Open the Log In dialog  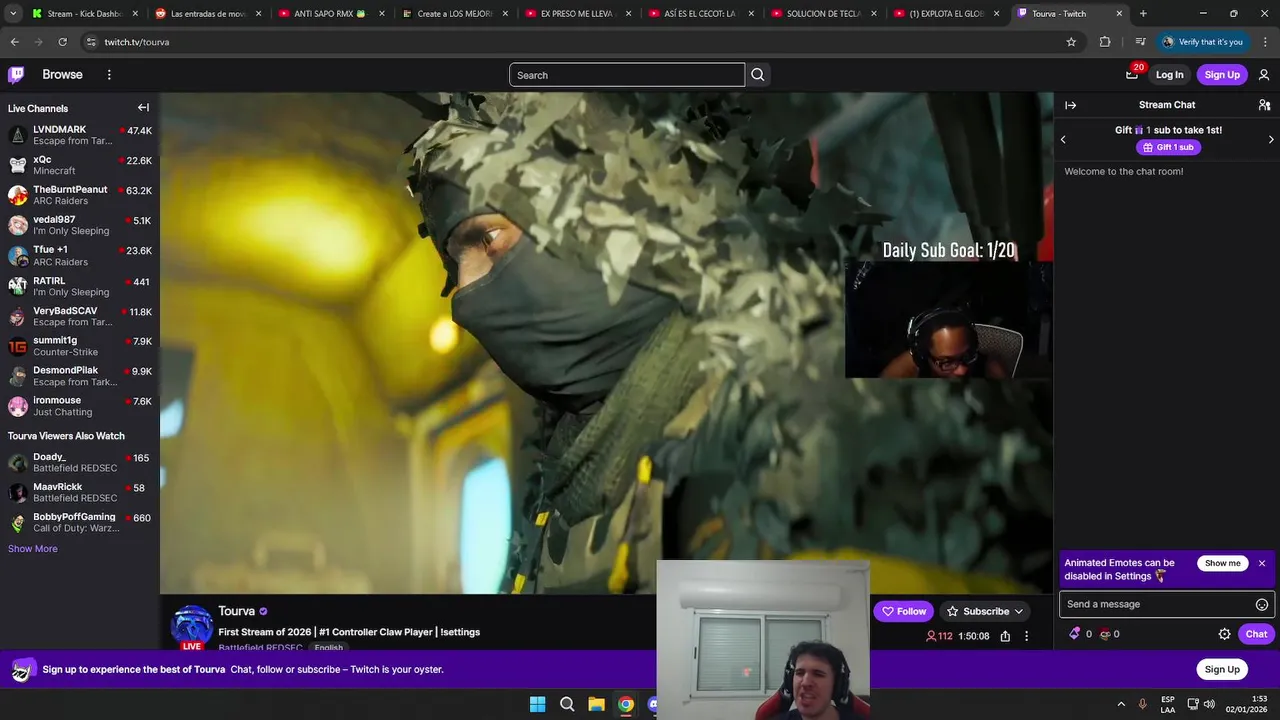coord(1169,75)
